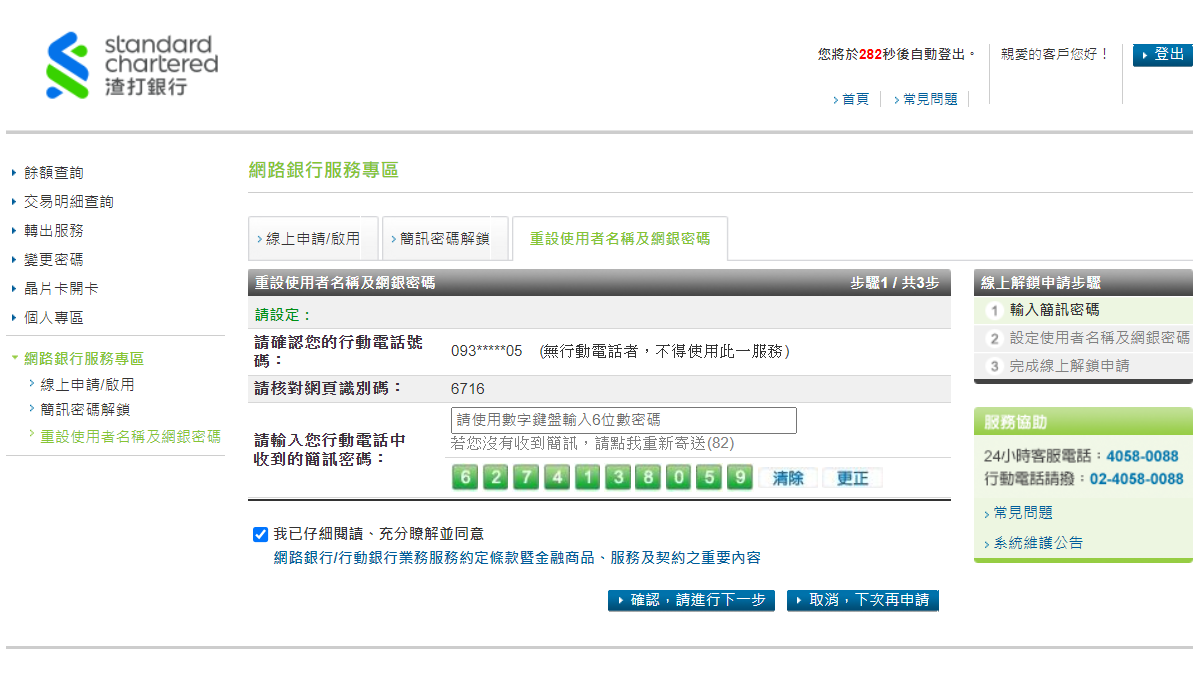
Task: Click 取消，下次再申請 button
Action: [862, 600]
